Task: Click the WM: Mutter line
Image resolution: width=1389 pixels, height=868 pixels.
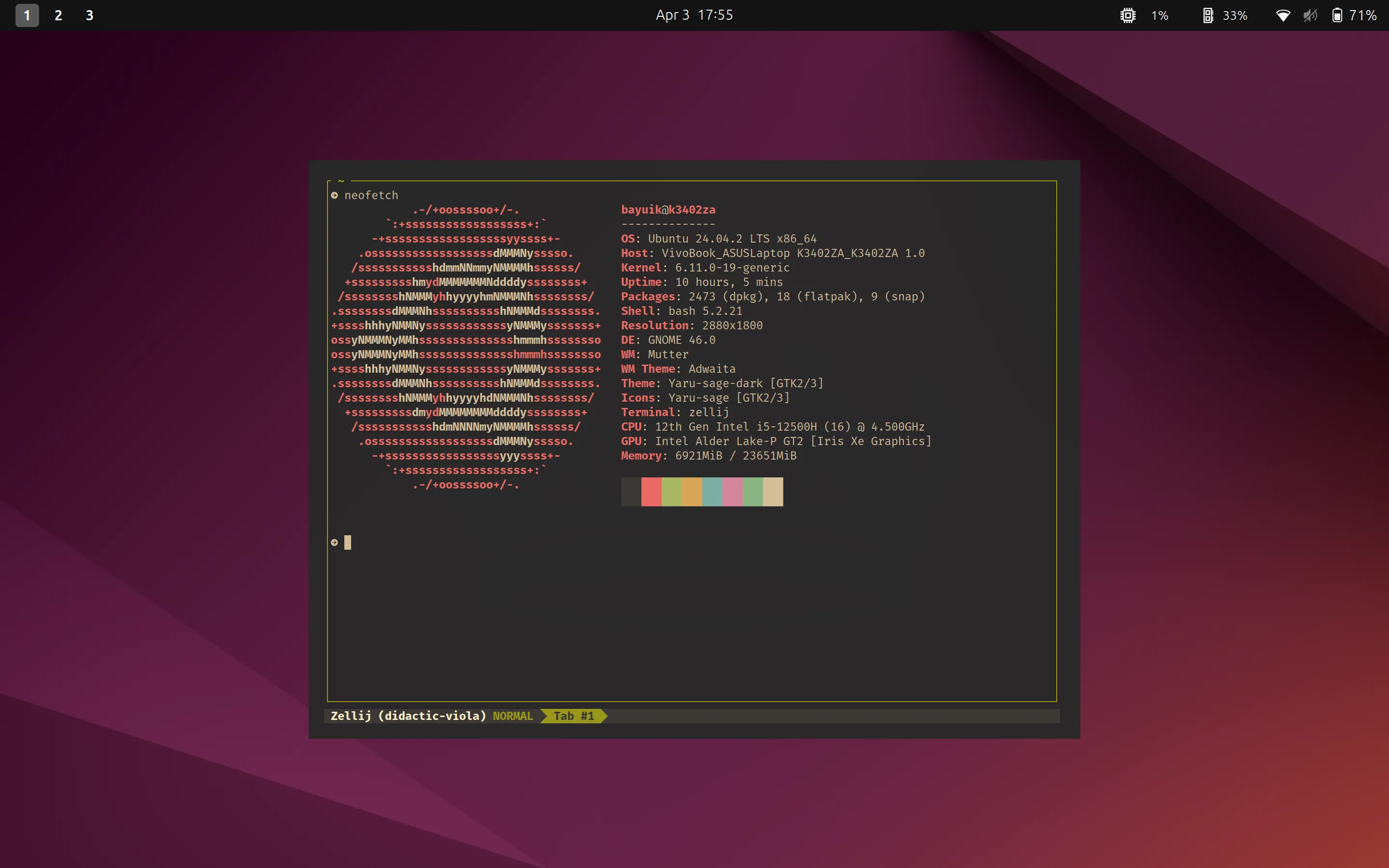Action: click(654, 354)
